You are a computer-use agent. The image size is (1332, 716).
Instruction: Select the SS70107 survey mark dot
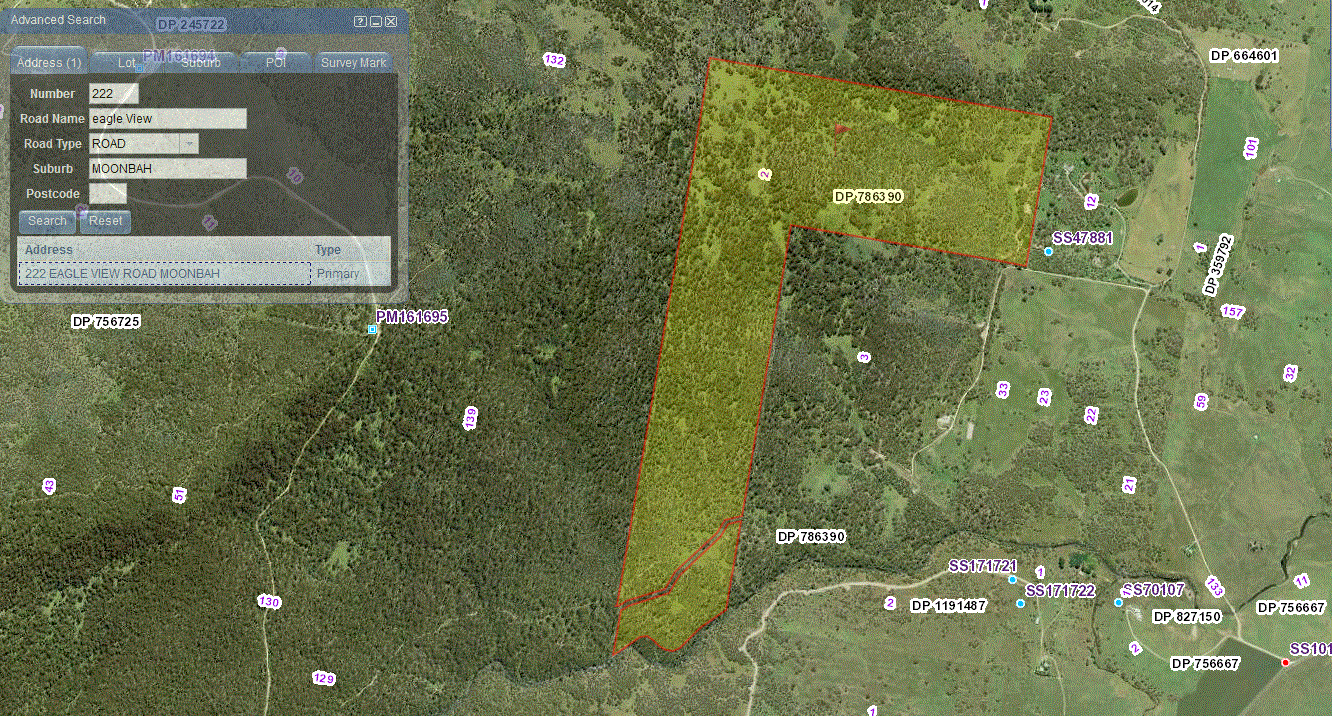point(1118,603)
